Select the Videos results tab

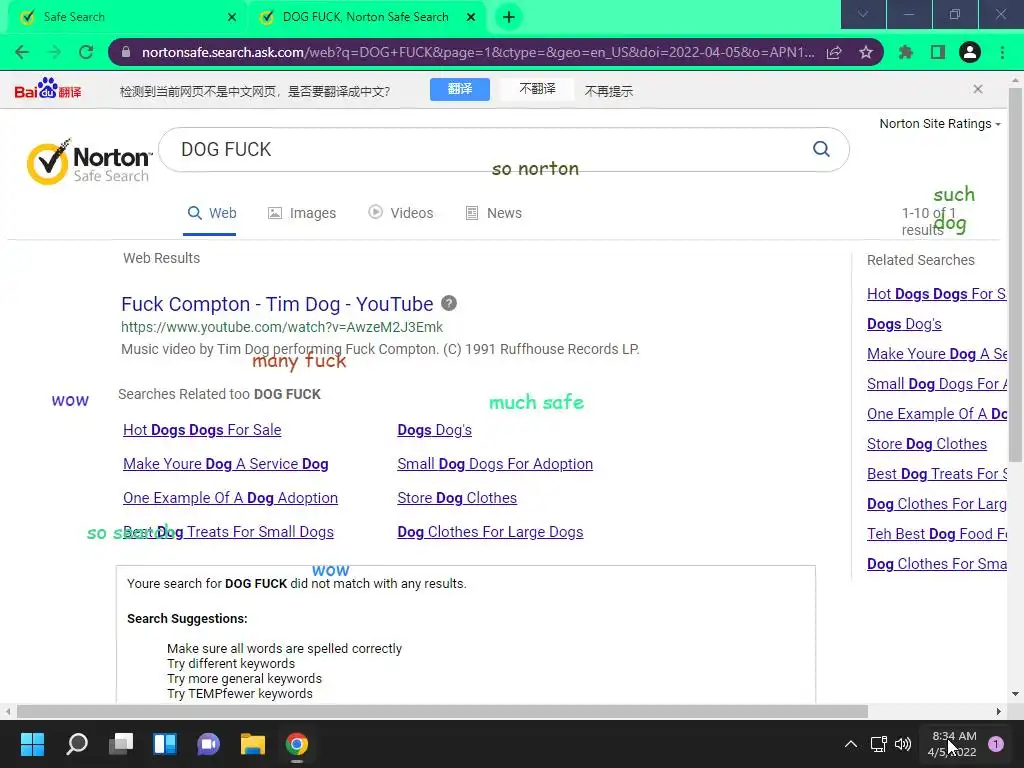[400, 213]
